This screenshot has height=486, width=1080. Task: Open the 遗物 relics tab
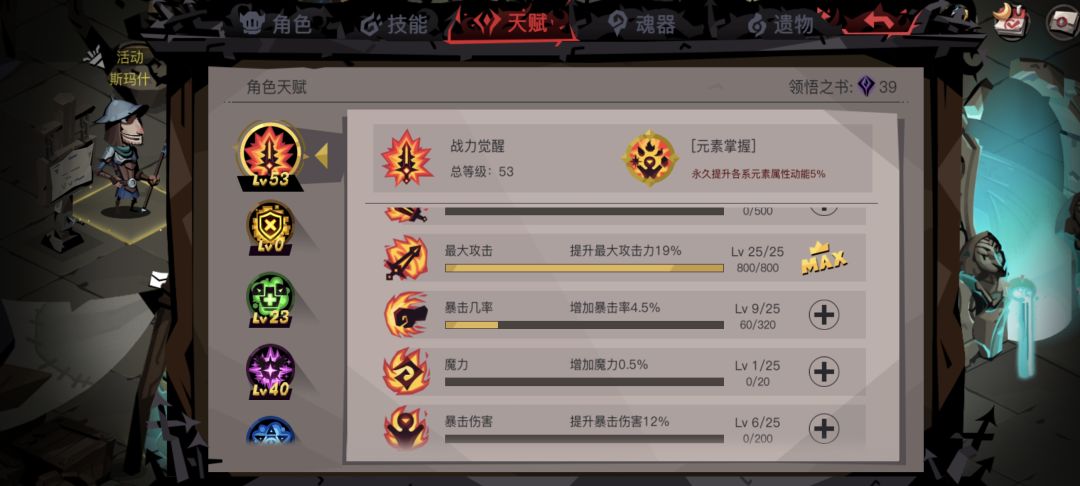[x=780, y=25]
